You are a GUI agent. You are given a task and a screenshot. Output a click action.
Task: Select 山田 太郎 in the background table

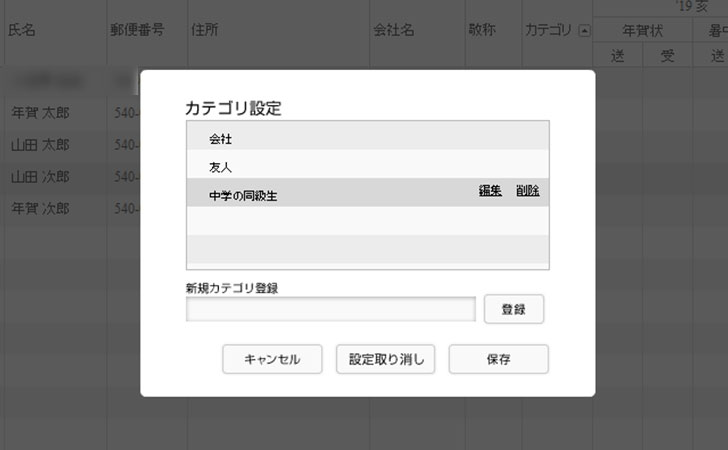(x=40, y=145)
